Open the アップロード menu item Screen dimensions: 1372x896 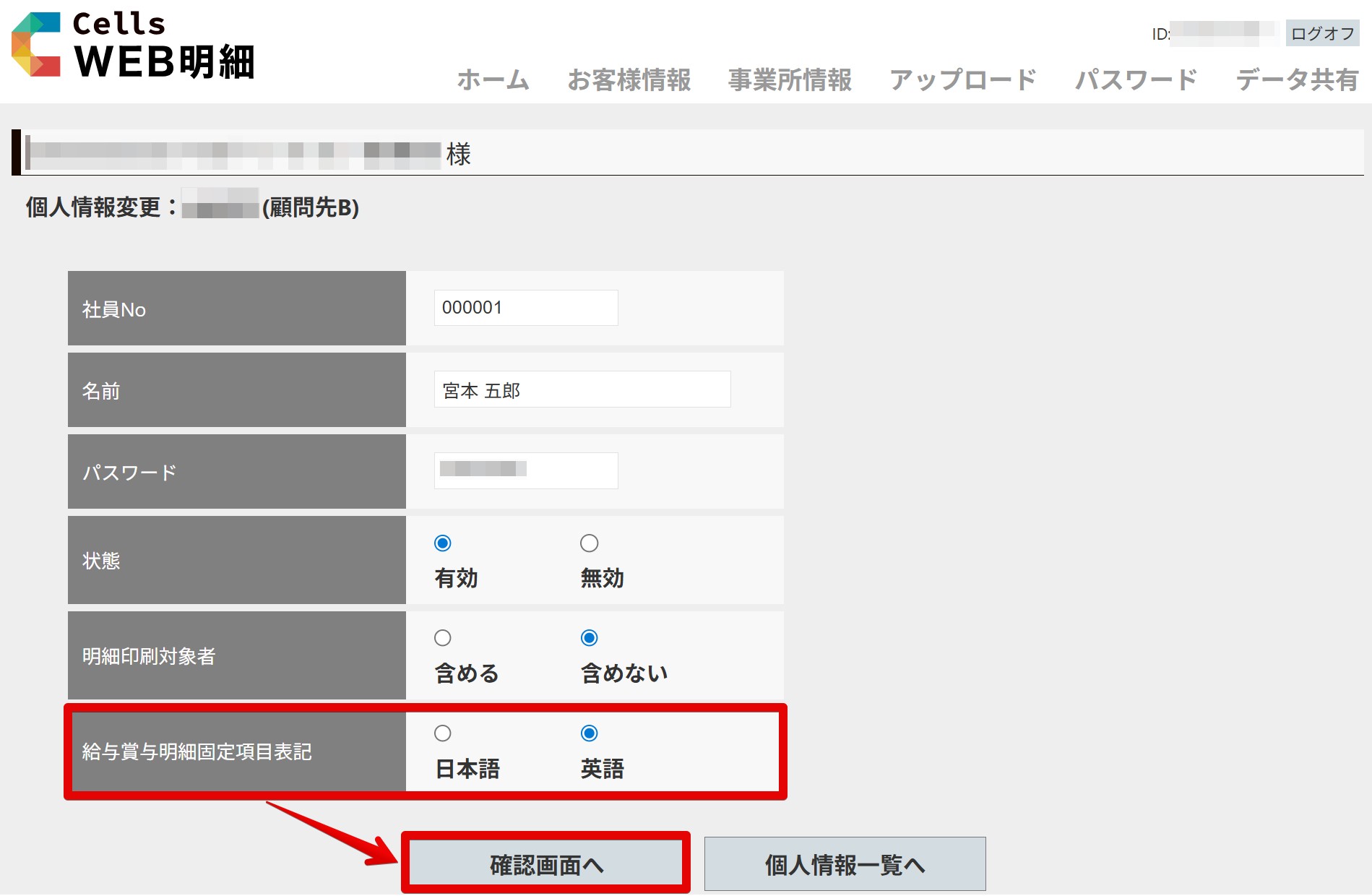pyautogui.click(x=962, y=79)
